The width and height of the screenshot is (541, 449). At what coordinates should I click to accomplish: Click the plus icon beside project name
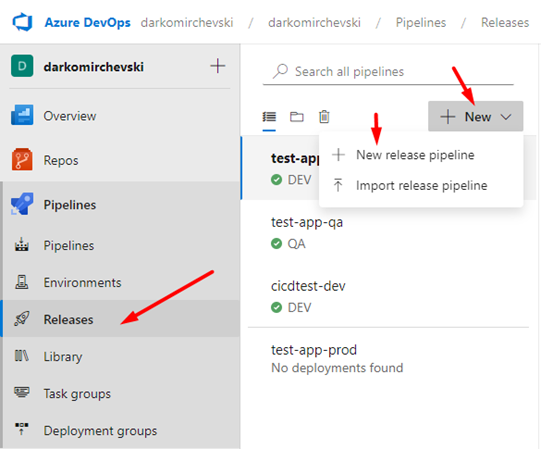pos(218,66)
